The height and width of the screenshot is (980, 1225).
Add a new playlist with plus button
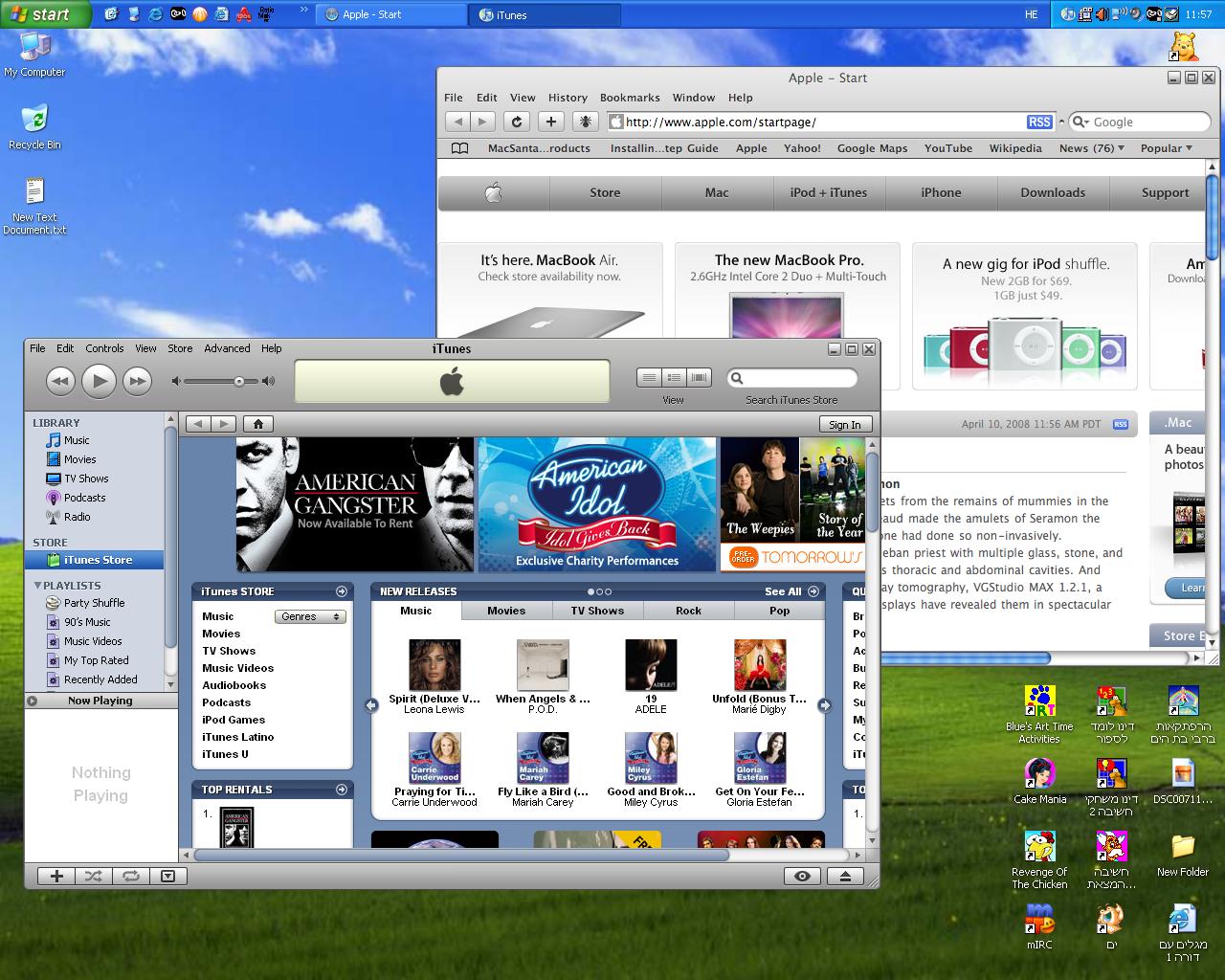[56, 876]
